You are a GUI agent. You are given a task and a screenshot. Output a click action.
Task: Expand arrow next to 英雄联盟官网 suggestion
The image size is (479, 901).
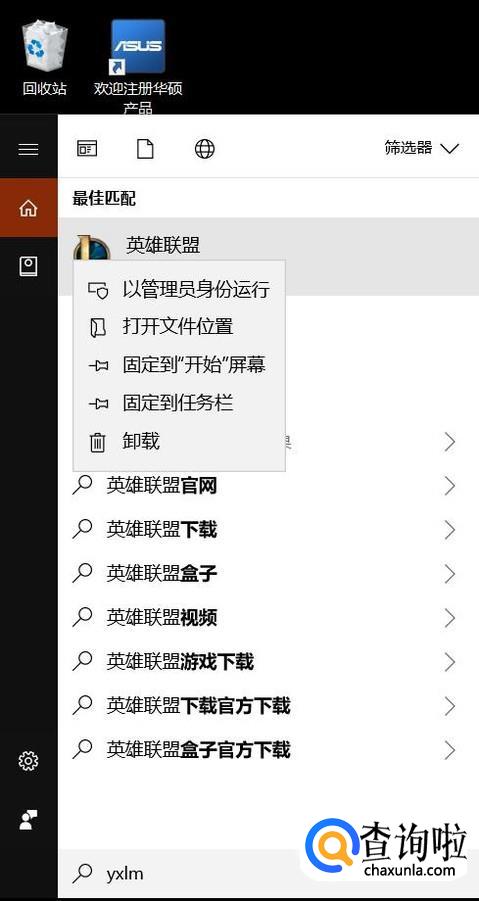pyautogui.click(x=450, y=486)
